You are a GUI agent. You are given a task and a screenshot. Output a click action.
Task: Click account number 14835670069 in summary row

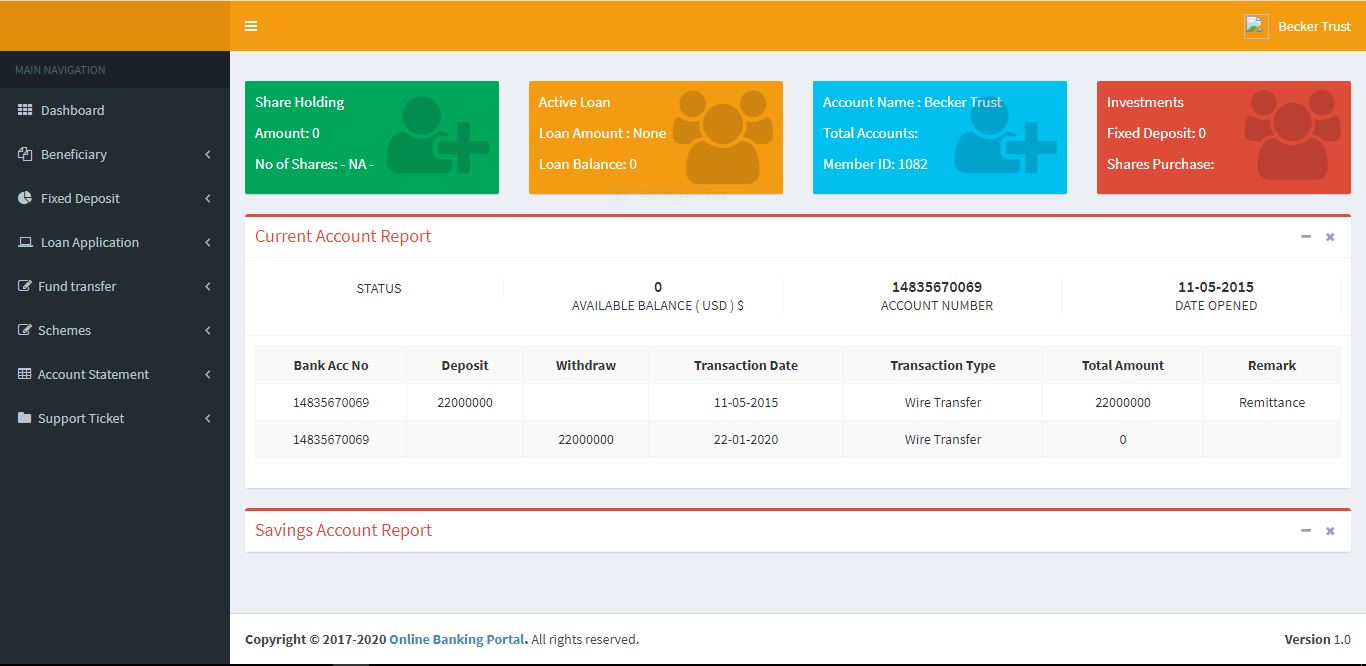pyautogui.click(x=937, y=287)
